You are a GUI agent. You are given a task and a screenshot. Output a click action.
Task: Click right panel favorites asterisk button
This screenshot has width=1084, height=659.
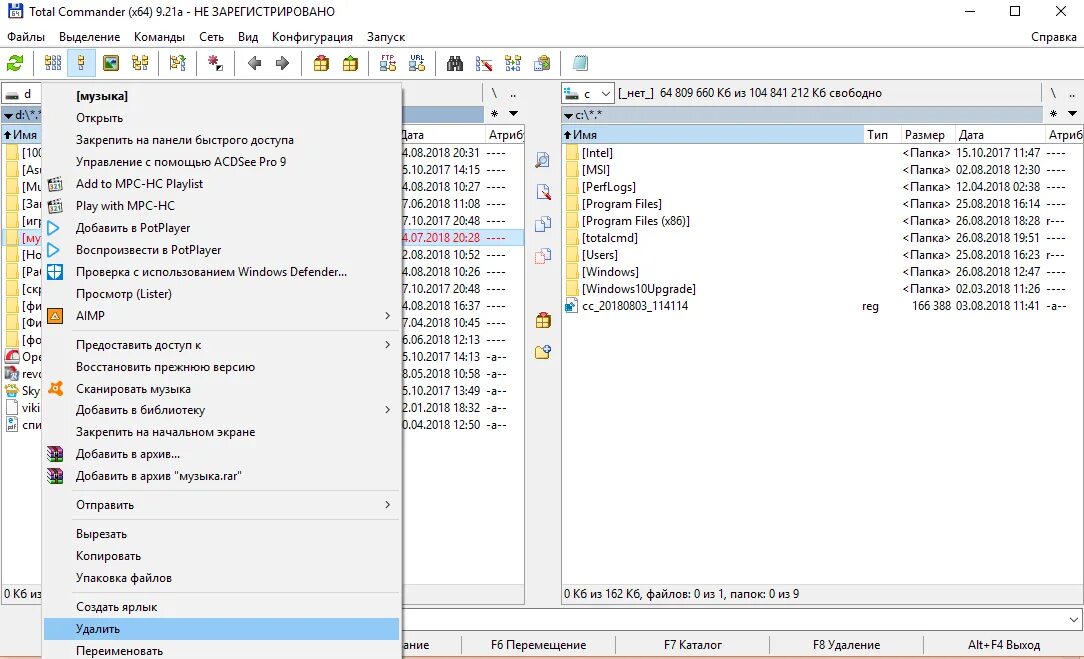tap(1053, 113)
